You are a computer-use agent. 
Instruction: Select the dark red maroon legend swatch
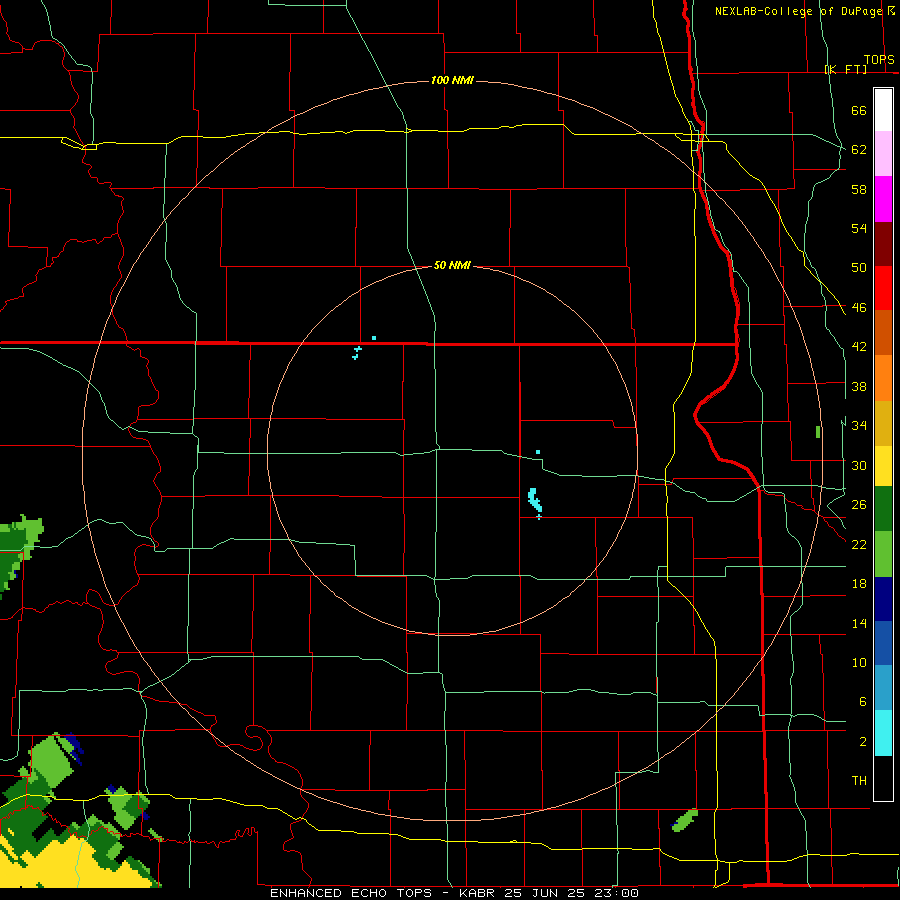tap(883, 244)
